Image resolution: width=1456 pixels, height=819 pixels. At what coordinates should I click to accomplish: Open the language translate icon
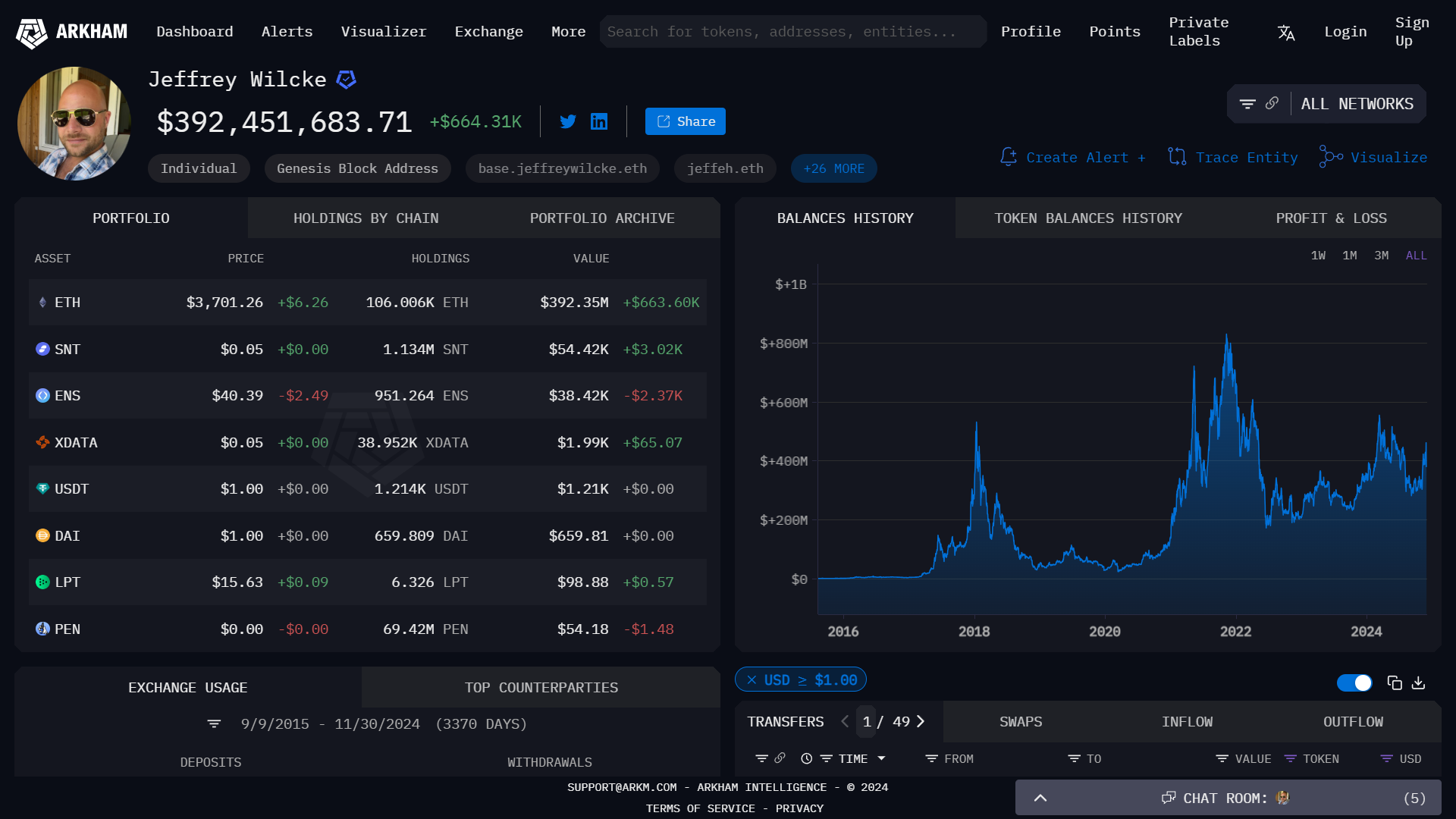coord(1286,33)
